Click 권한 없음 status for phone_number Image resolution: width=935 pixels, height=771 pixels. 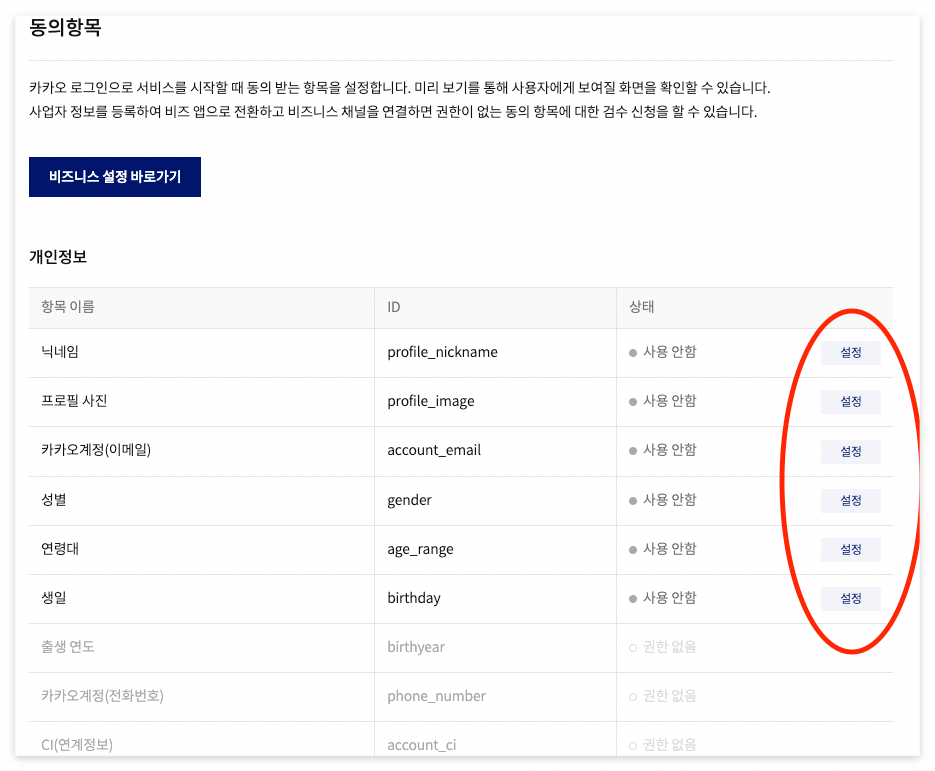pos(662,696)
